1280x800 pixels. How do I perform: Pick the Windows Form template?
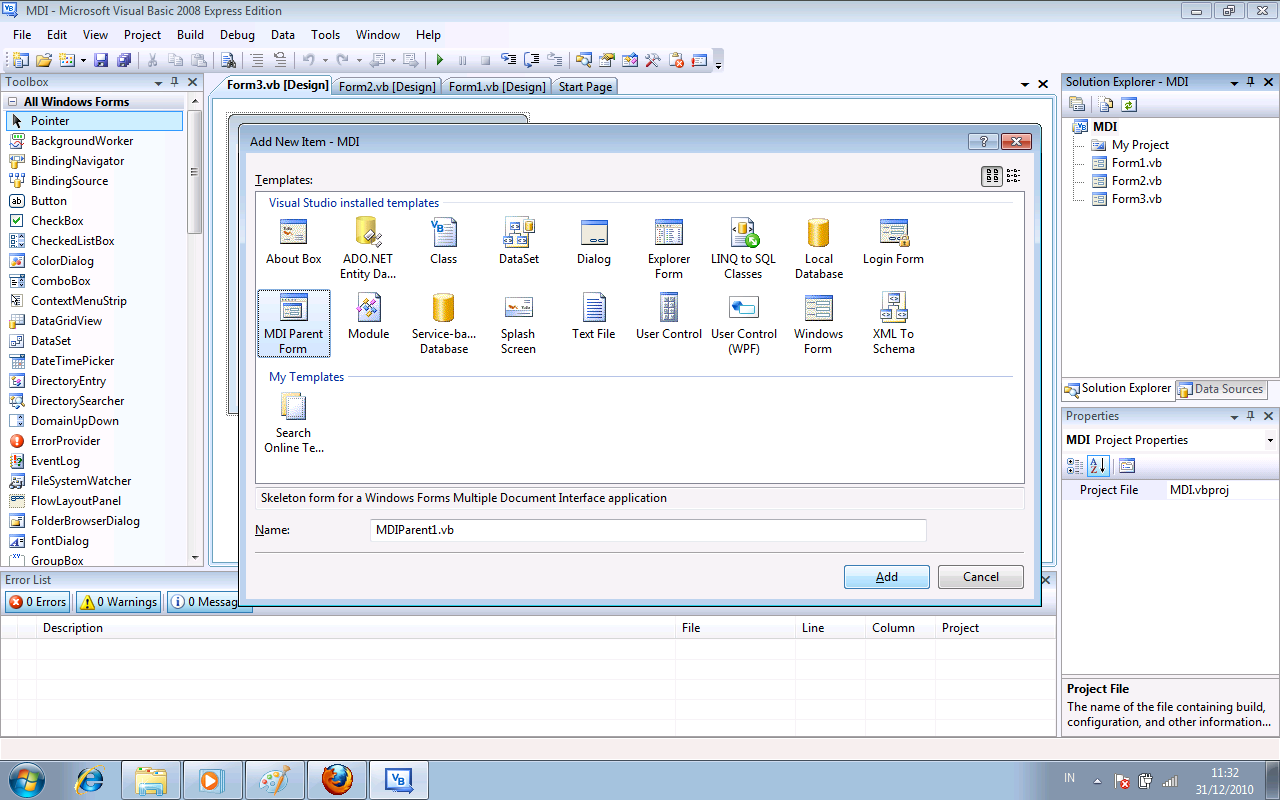(x=818, y=324)
